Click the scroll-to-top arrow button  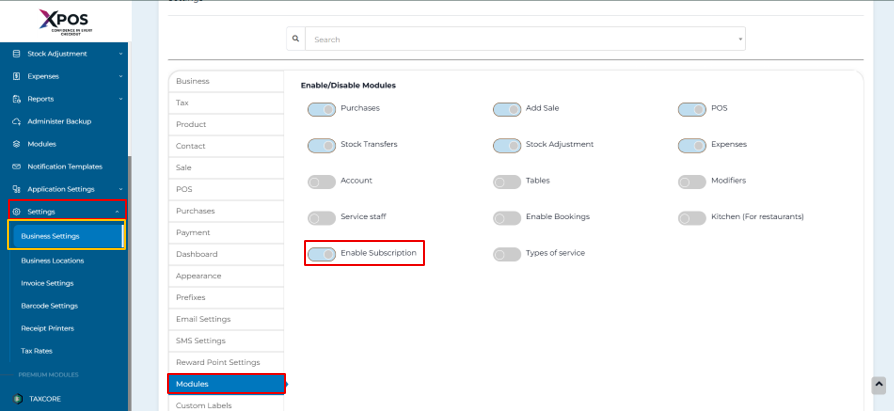(878, 384)
